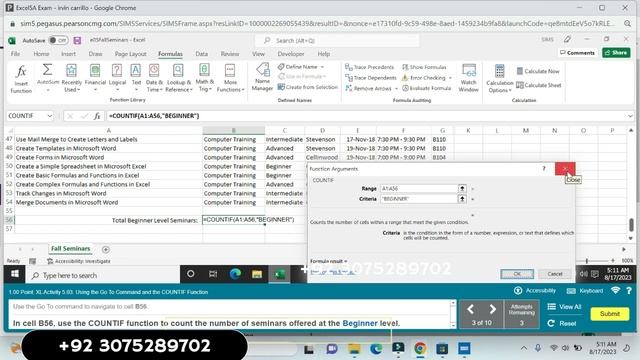640x360 pixels.
Task: Click Cancel in Function Arguments dialog
Action: coord(555,274)
